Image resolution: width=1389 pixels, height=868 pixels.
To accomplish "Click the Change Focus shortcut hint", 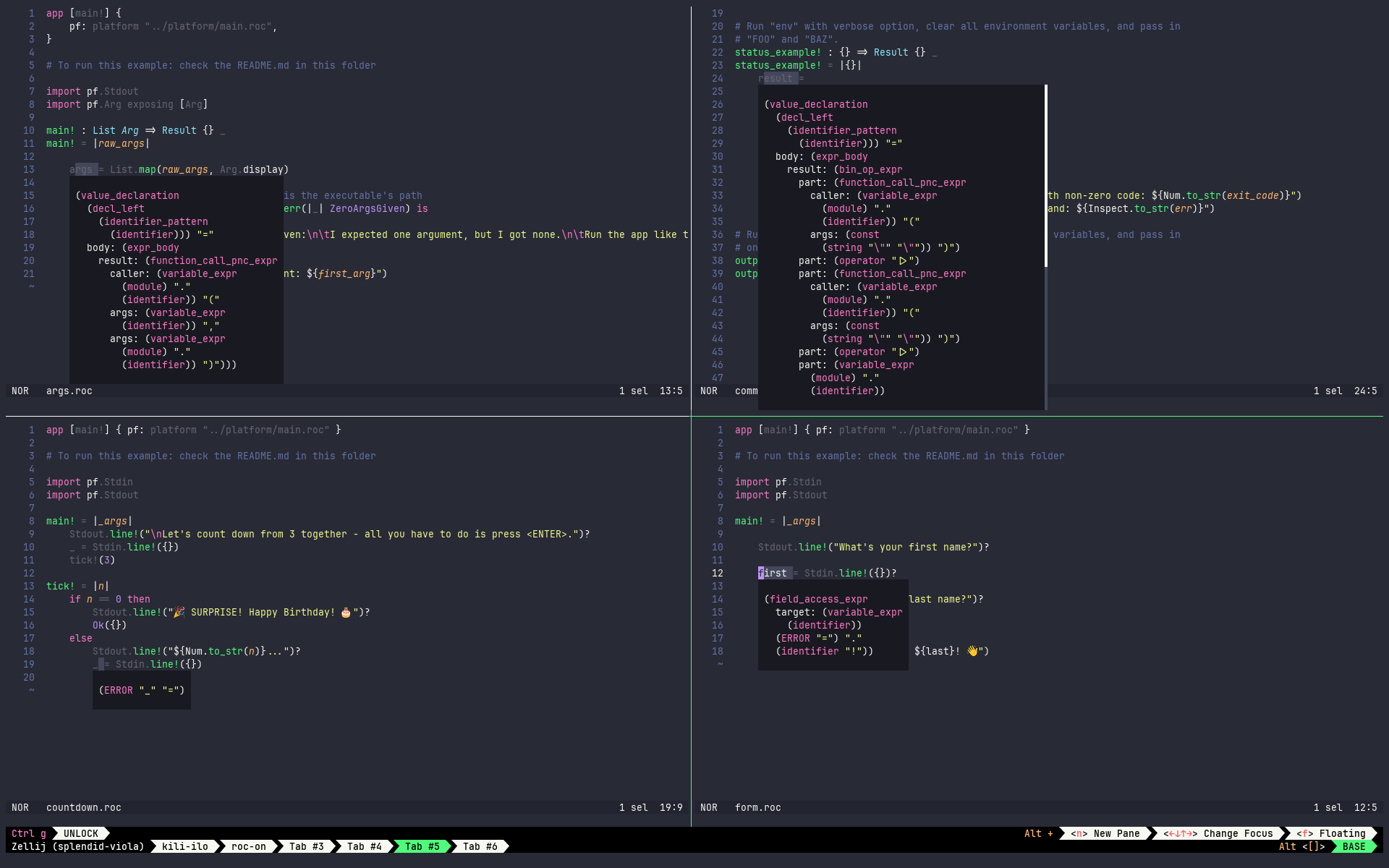I will tap(1218, 833).
